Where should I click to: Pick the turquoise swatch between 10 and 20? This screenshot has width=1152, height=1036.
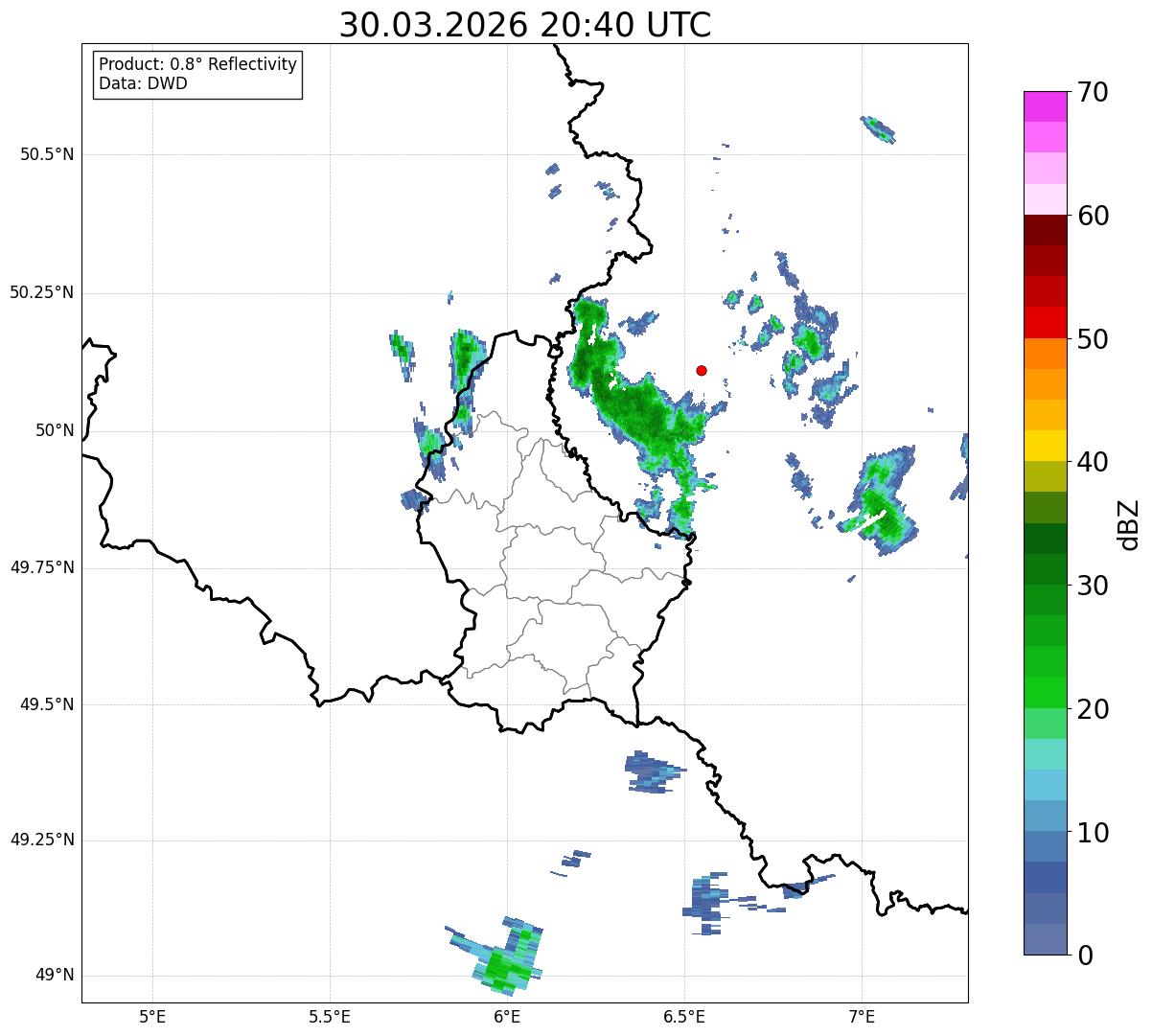(1045, 754)
